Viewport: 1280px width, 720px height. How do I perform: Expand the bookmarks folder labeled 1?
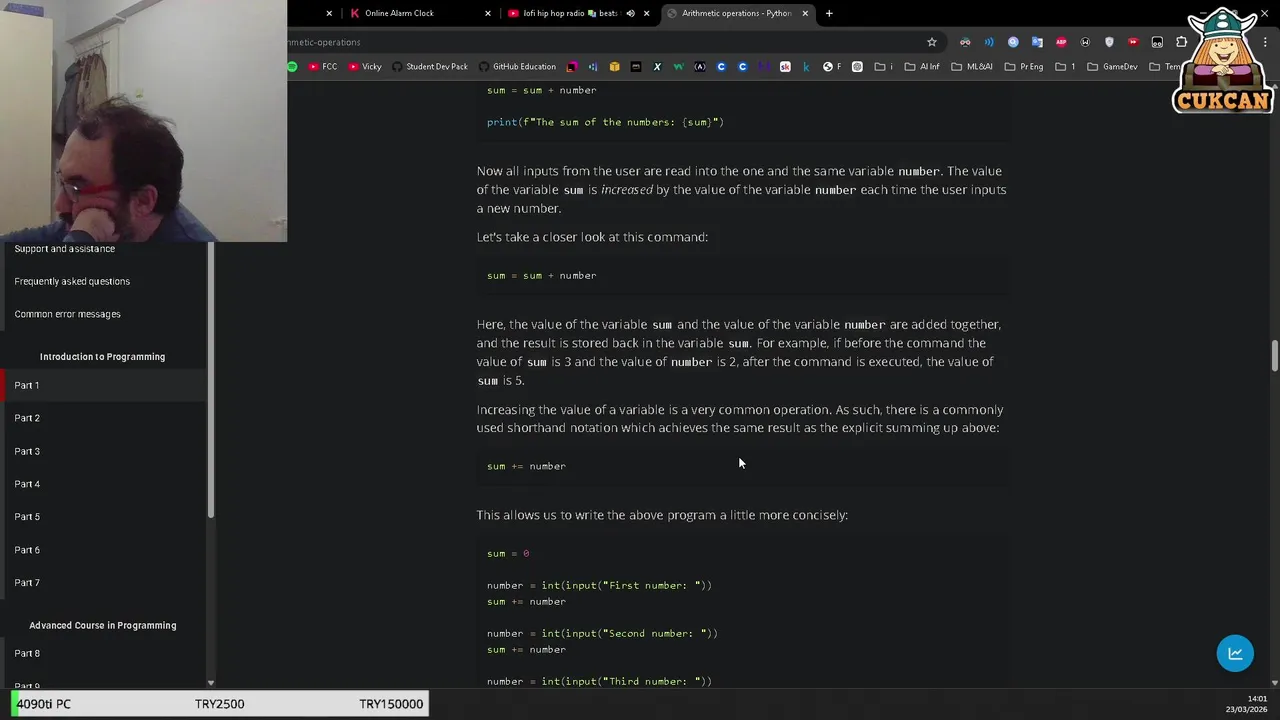point(1065,67)
